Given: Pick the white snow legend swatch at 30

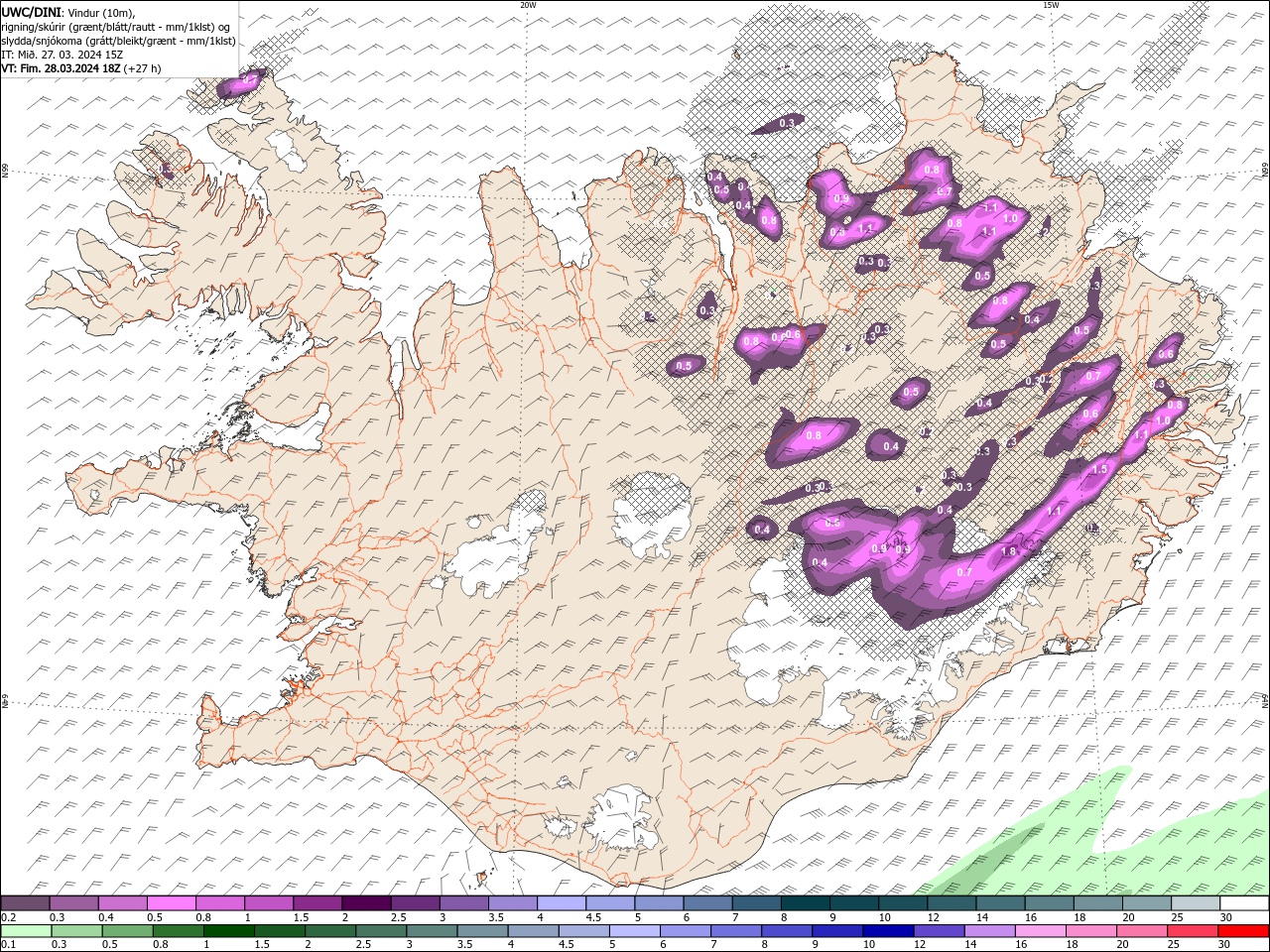Looking at the screenshot, I should click(1243, 903).
